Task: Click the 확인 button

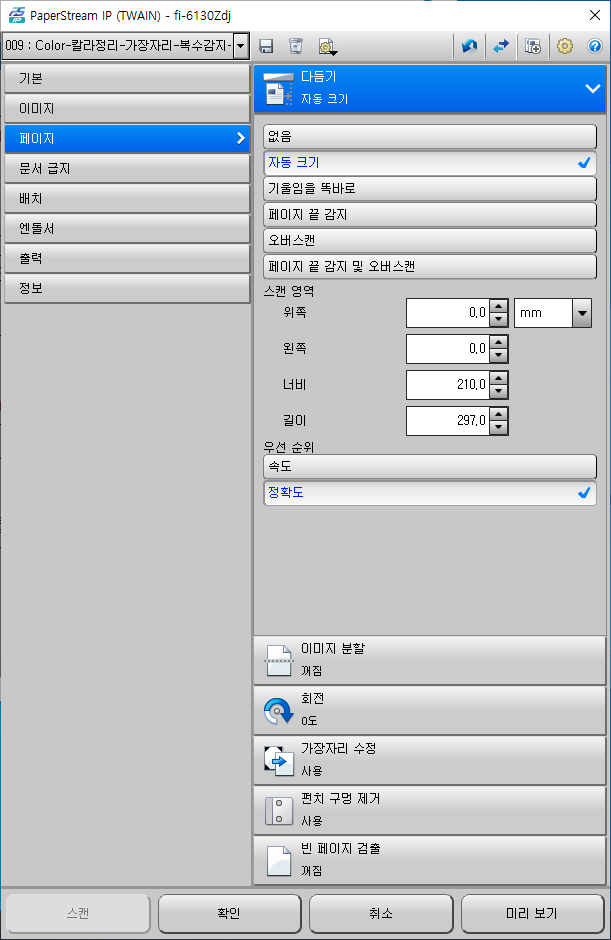Action: 230,914
